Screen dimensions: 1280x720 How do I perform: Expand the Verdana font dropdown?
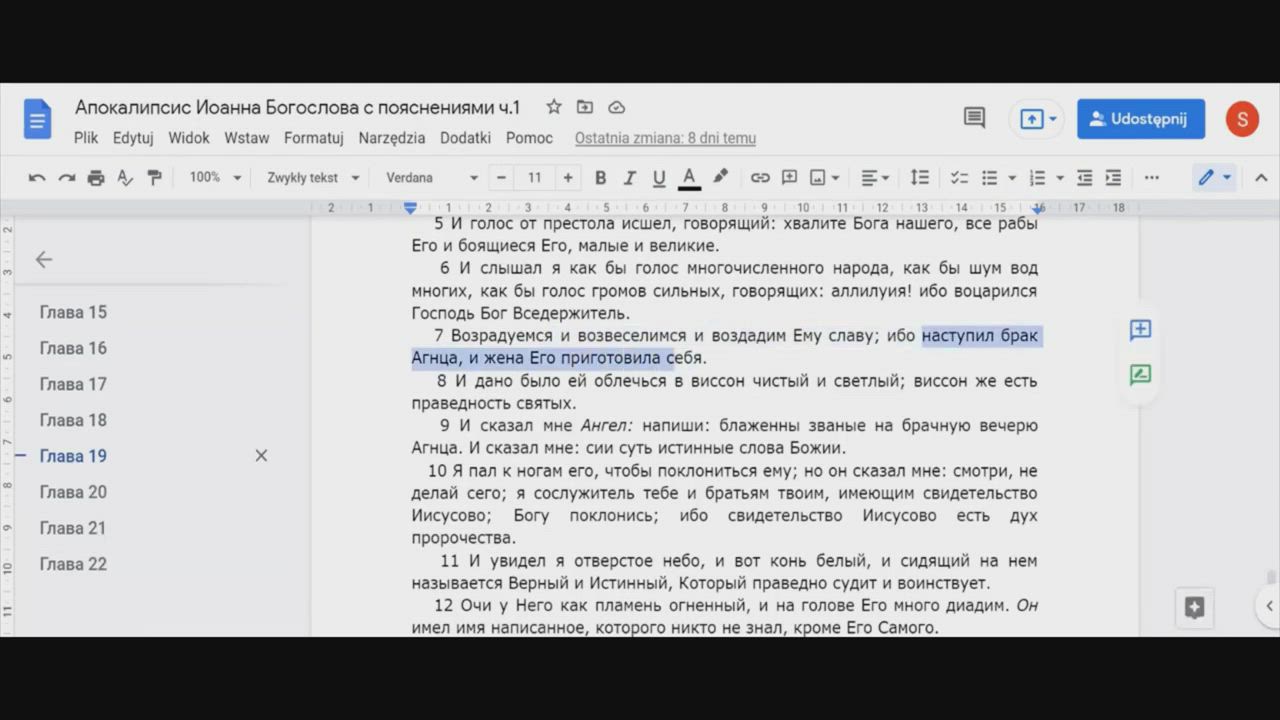tap(432, 178)
